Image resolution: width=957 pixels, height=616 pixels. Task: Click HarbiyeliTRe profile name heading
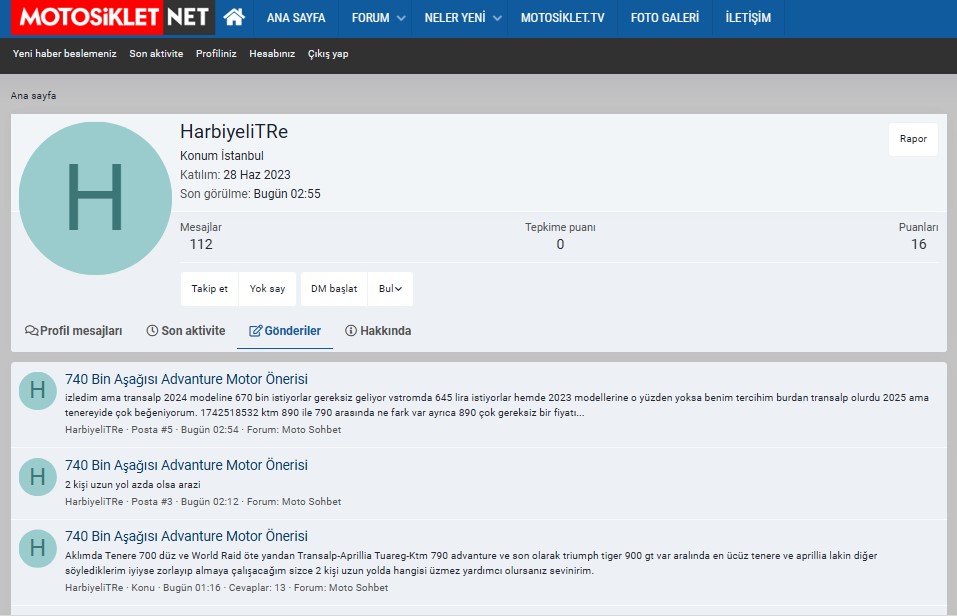click(234, 132)
